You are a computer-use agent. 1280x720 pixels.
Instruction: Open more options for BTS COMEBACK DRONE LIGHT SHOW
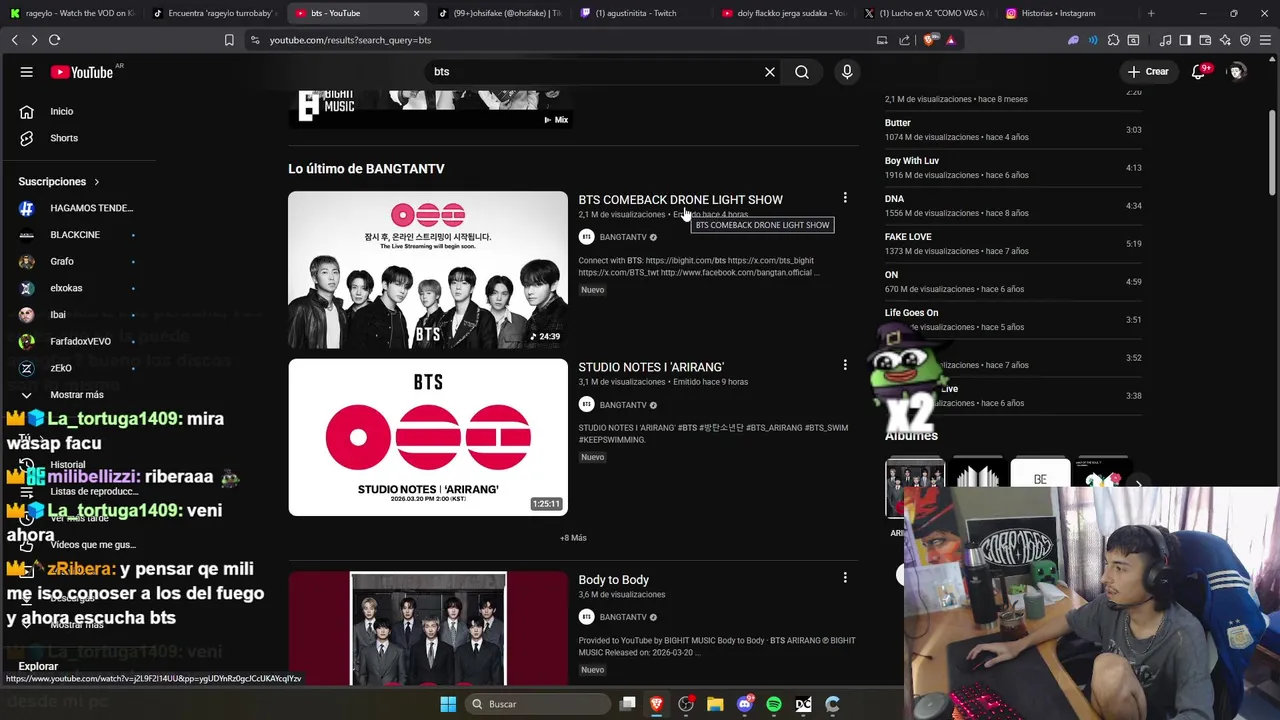[x=845, y=198]
